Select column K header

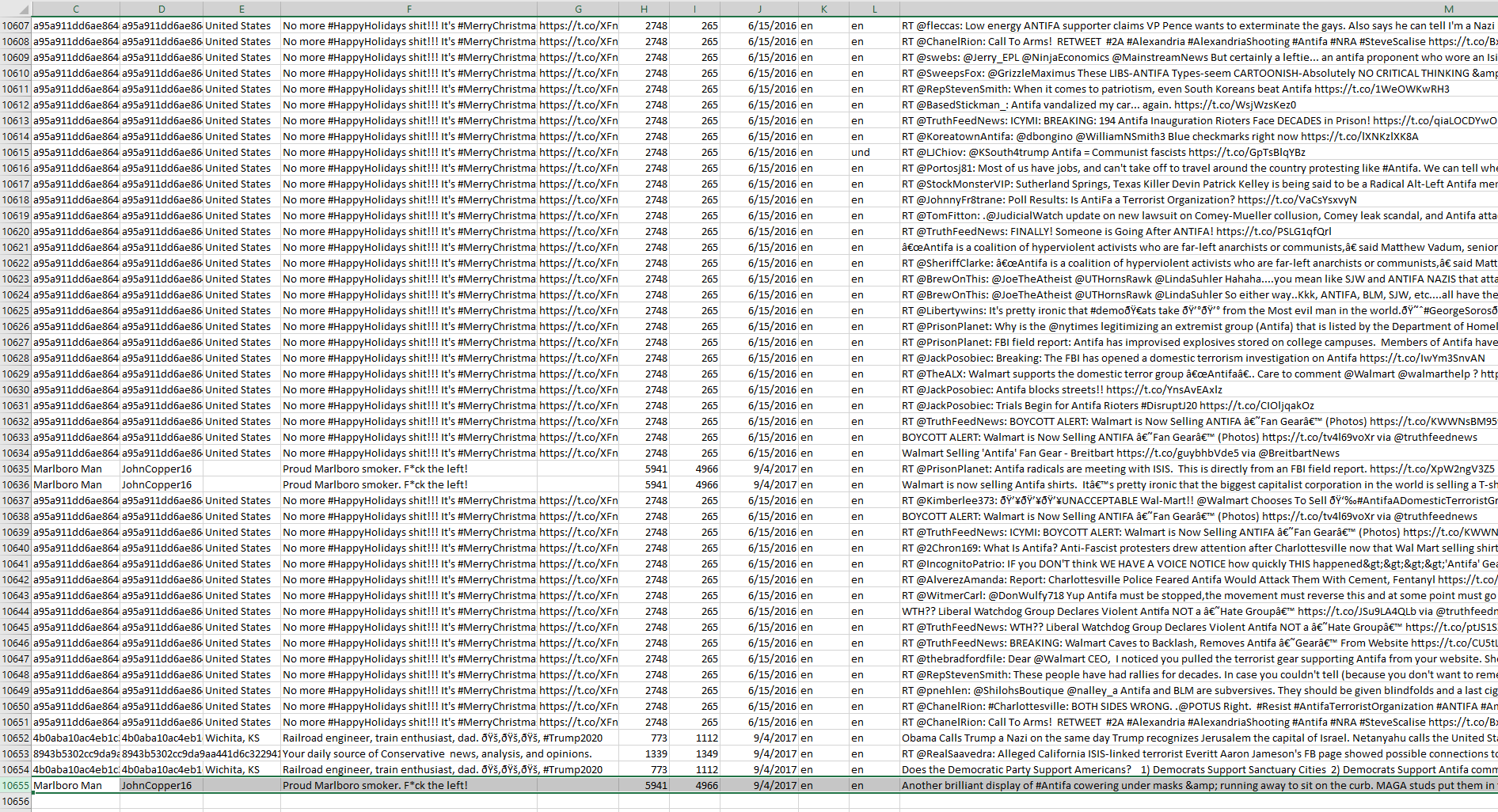[x=823, y=9]
